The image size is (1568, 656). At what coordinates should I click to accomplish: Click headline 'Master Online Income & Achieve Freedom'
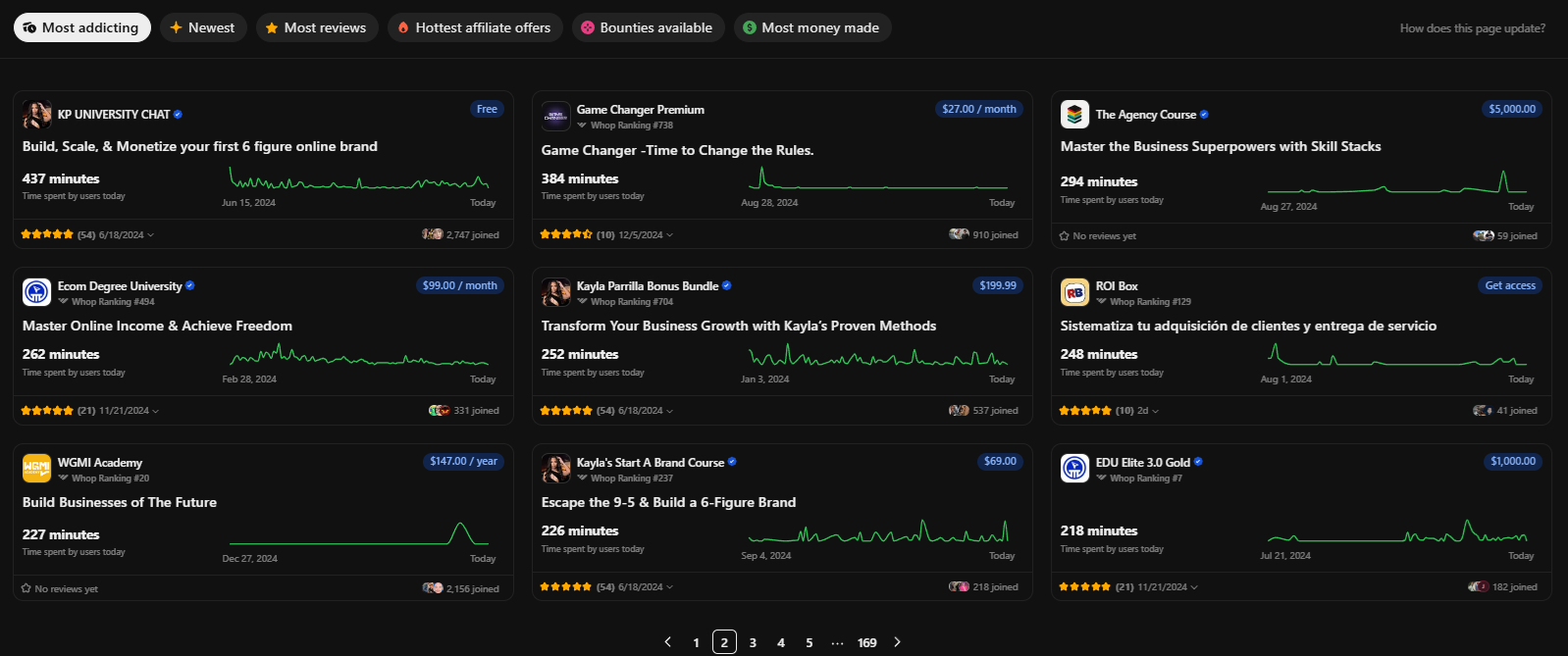[157, 326]
